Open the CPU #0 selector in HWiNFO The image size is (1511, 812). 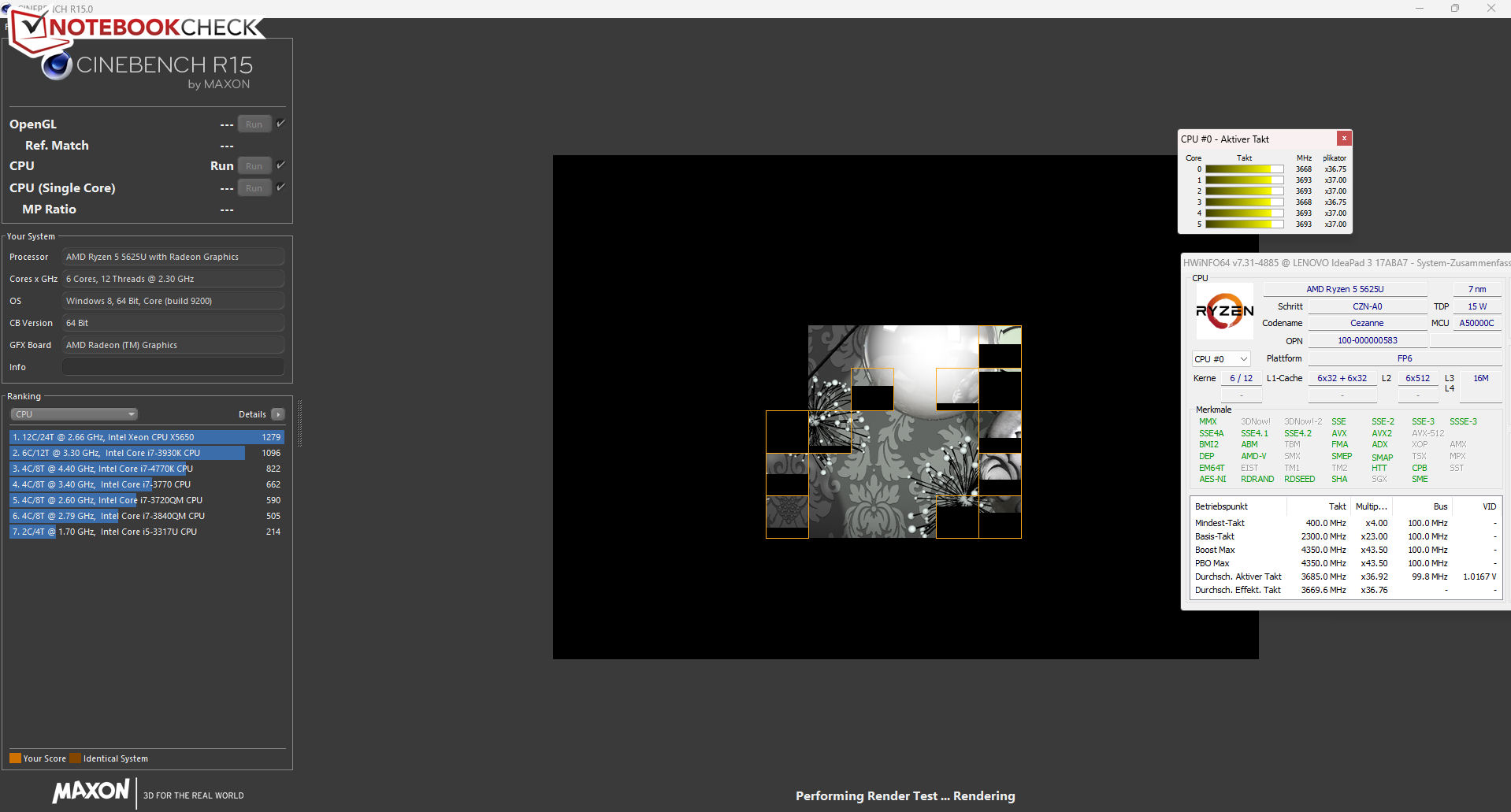pyautogui.click(x=1220, y=359)
